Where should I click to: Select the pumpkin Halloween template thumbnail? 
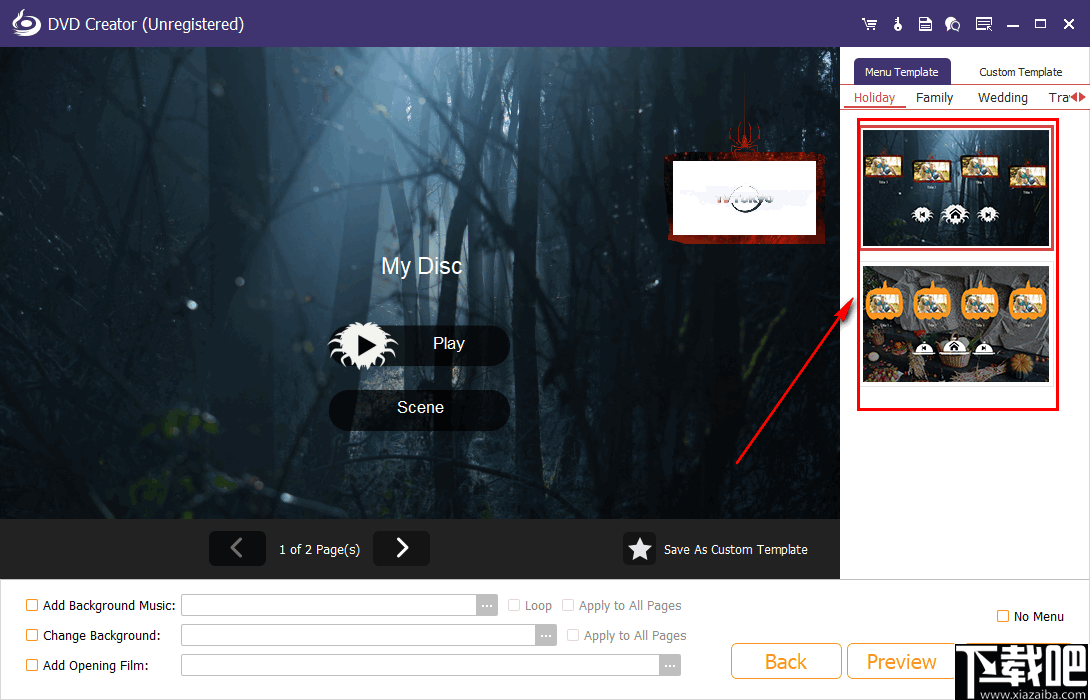[956, 324]
